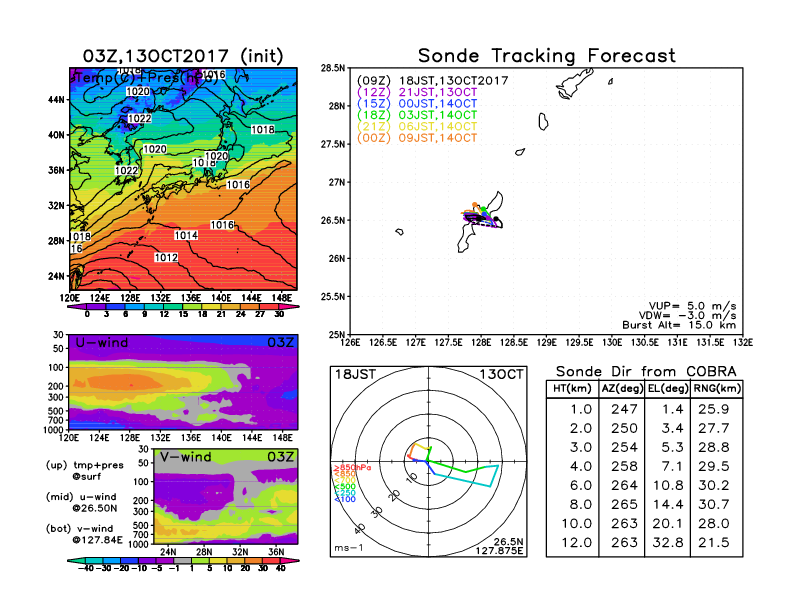
Task: Click azimuth value '265' in the 8.0 km row
Action: point(624,504)
